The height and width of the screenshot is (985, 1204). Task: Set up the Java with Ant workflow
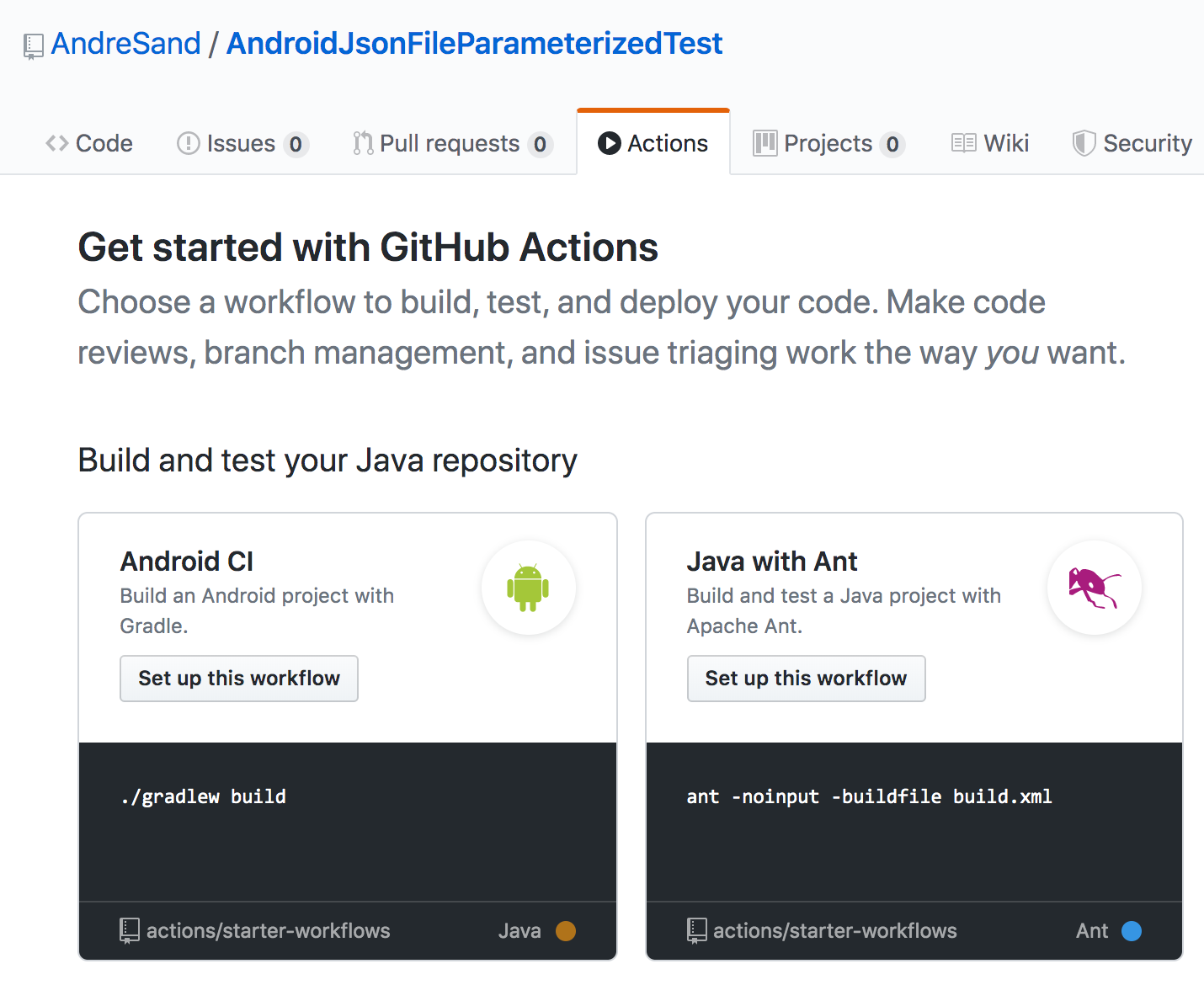[x=806, y=679]
